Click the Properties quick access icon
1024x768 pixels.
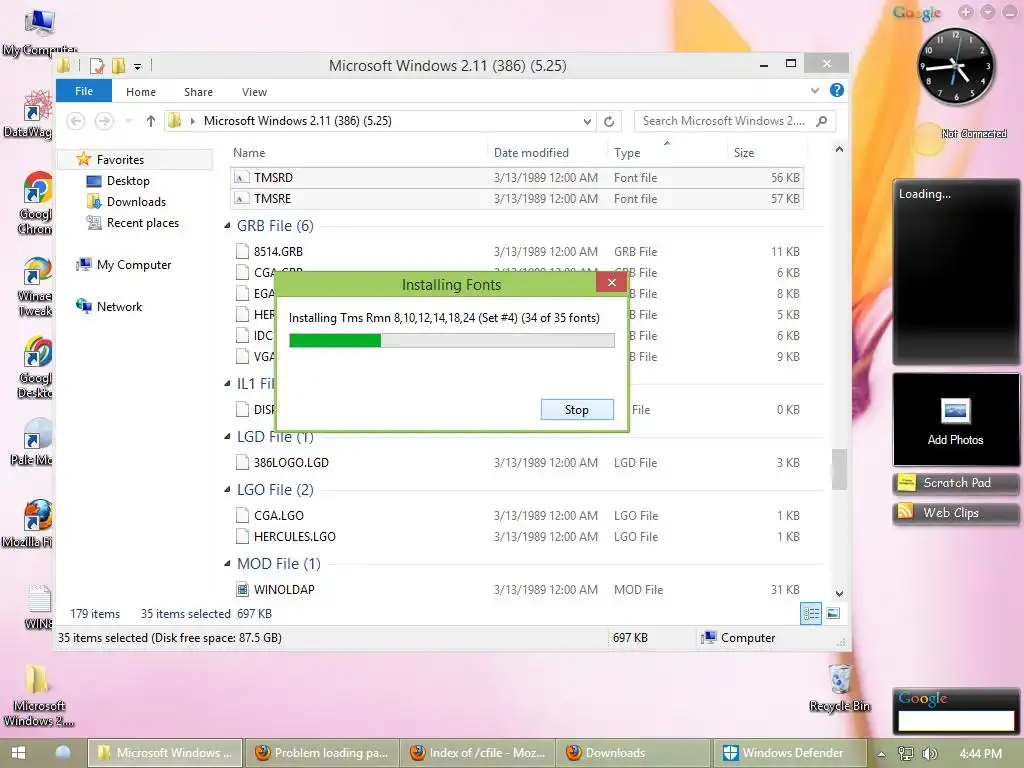tap(97, 65)
